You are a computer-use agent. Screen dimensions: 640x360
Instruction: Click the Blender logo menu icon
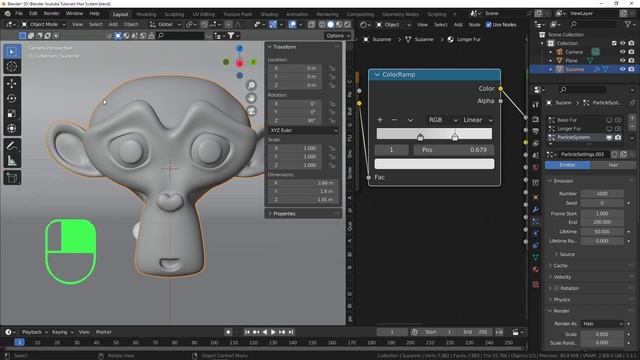pos(7,13)
